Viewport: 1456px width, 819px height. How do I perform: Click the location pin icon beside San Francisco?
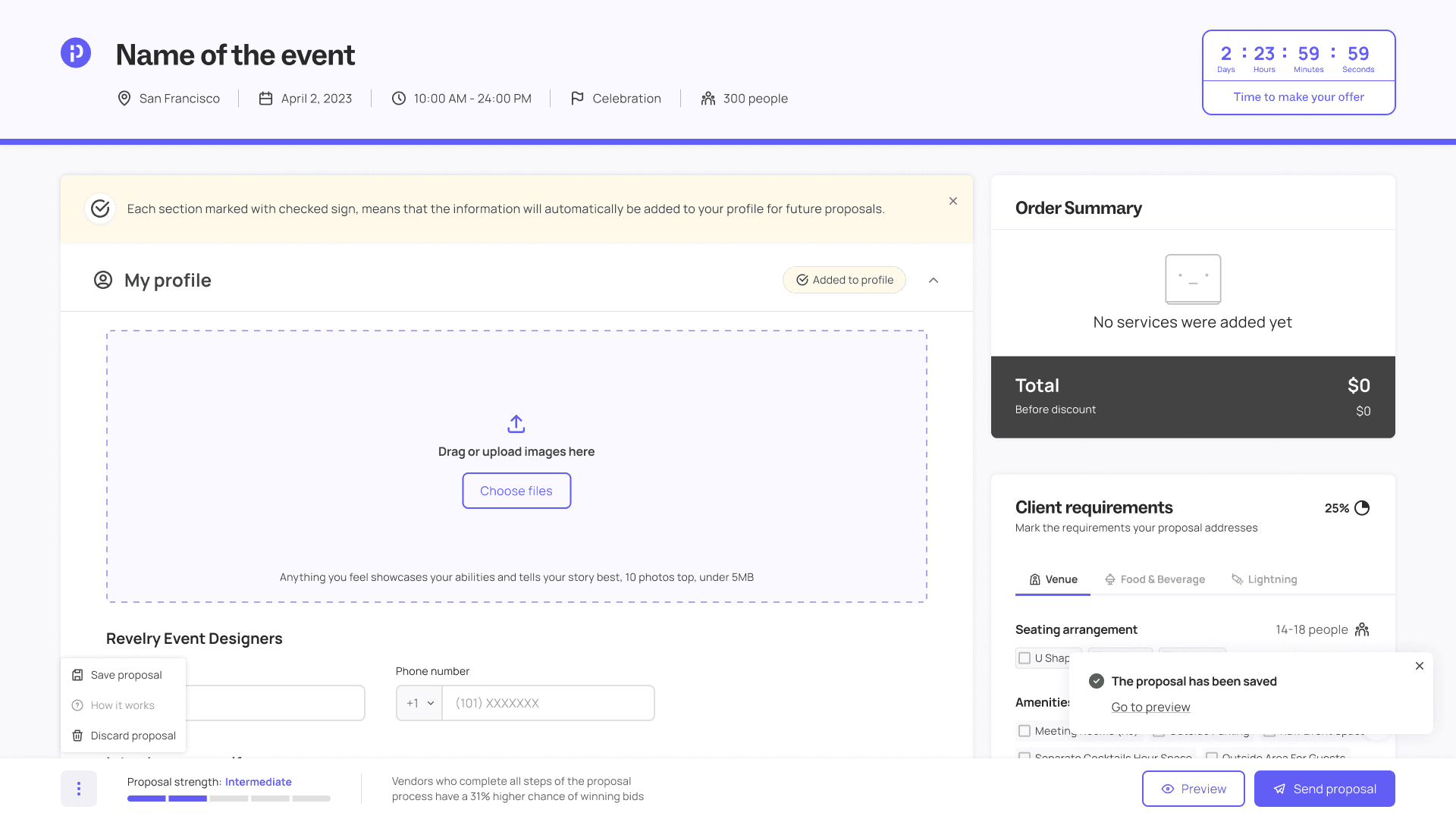[x=124, y=99]
